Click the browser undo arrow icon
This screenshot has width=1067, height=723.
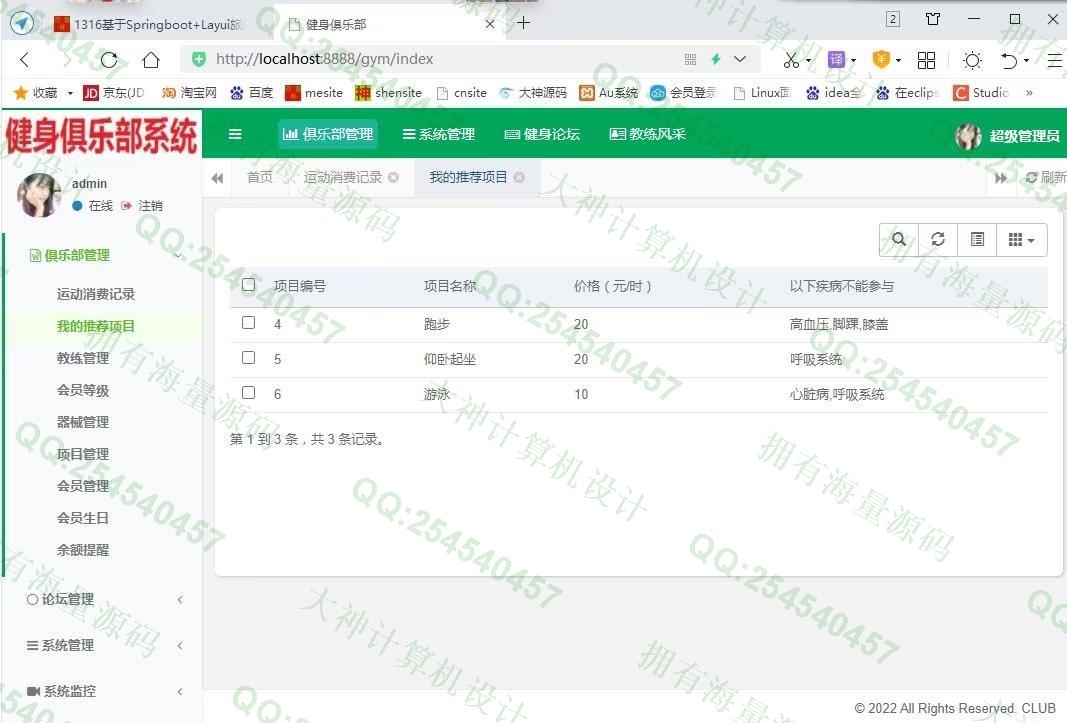[1009, 60]
